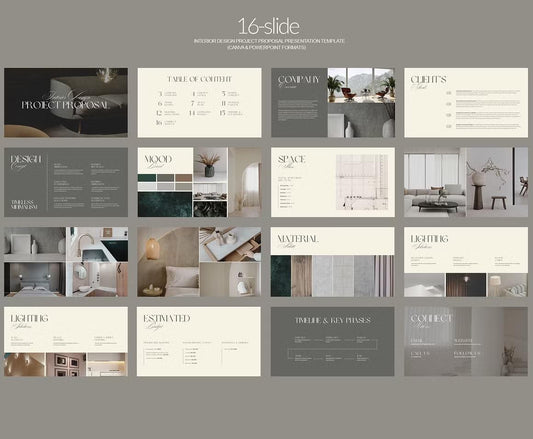Select the Table of Content slide

(x=200, y=102)
